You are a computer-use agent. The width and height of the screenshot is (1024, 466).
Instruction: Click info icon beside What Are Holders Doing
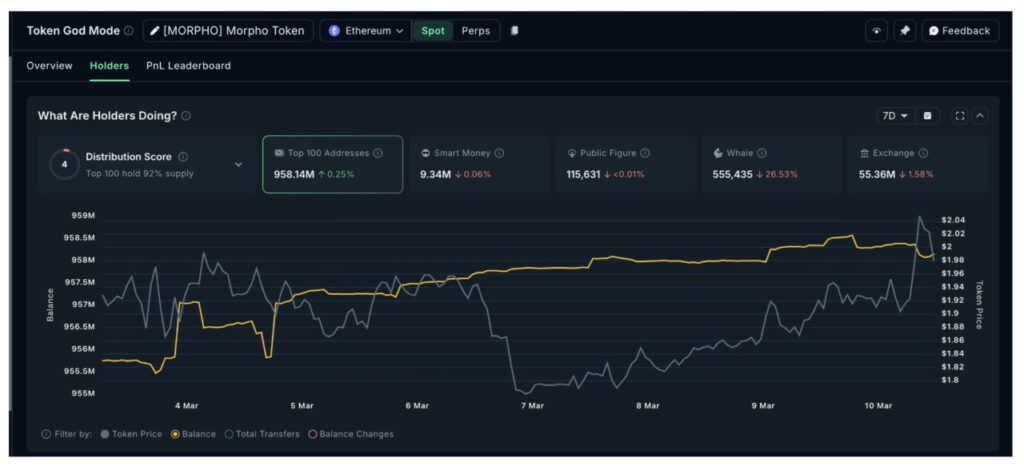[x=186, y=116]
